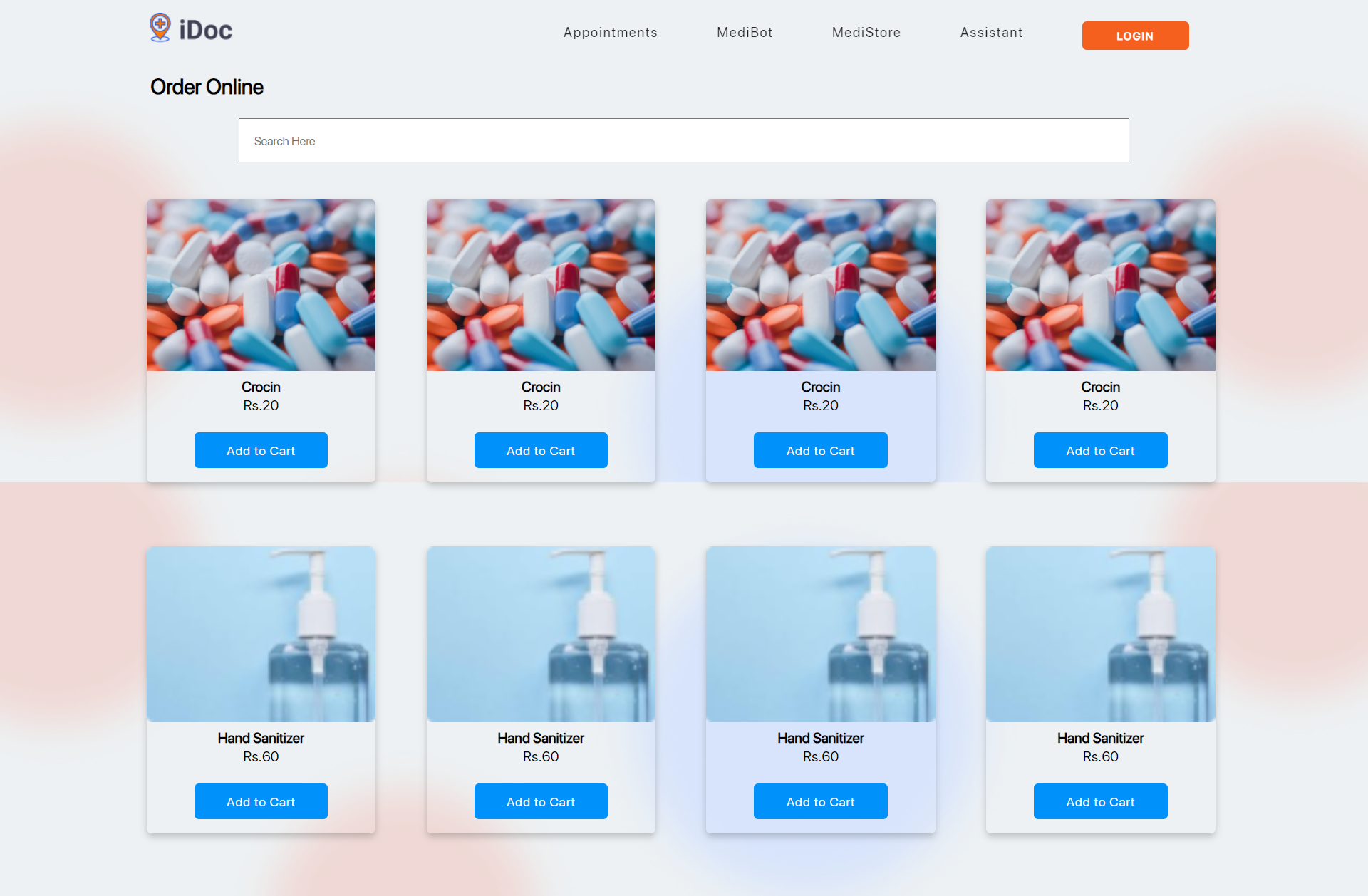Image resolution: width=1368 pixels, height=896 pixels.
Task: Open third Hand Sanitizer bottle image
Action: click(820, 634)
